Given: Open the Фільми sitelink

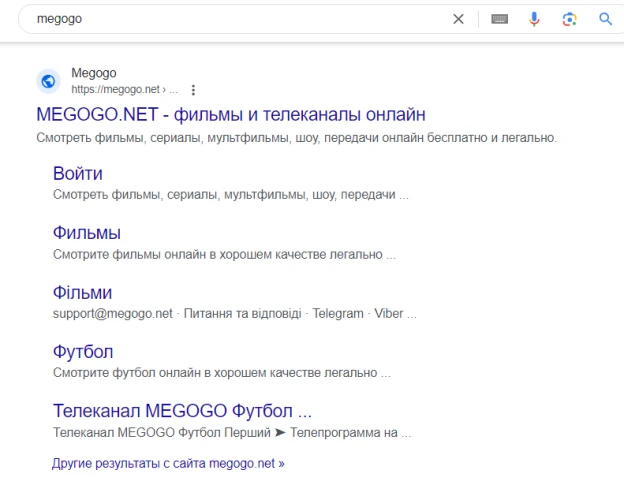Looking at the screenshot, I should tap(82, 292).
